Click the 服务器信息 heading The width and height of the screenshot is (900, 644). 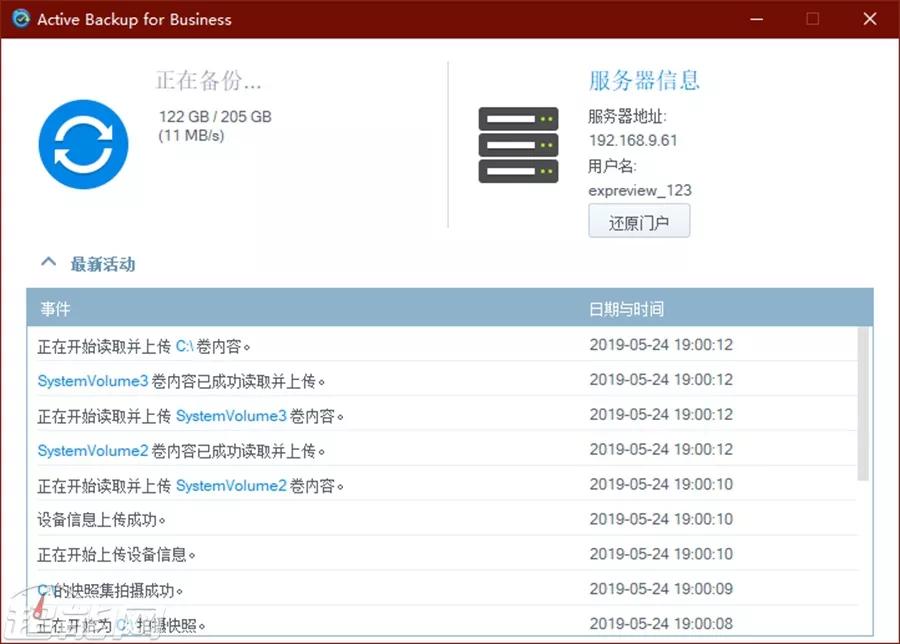tap(644, 80)
